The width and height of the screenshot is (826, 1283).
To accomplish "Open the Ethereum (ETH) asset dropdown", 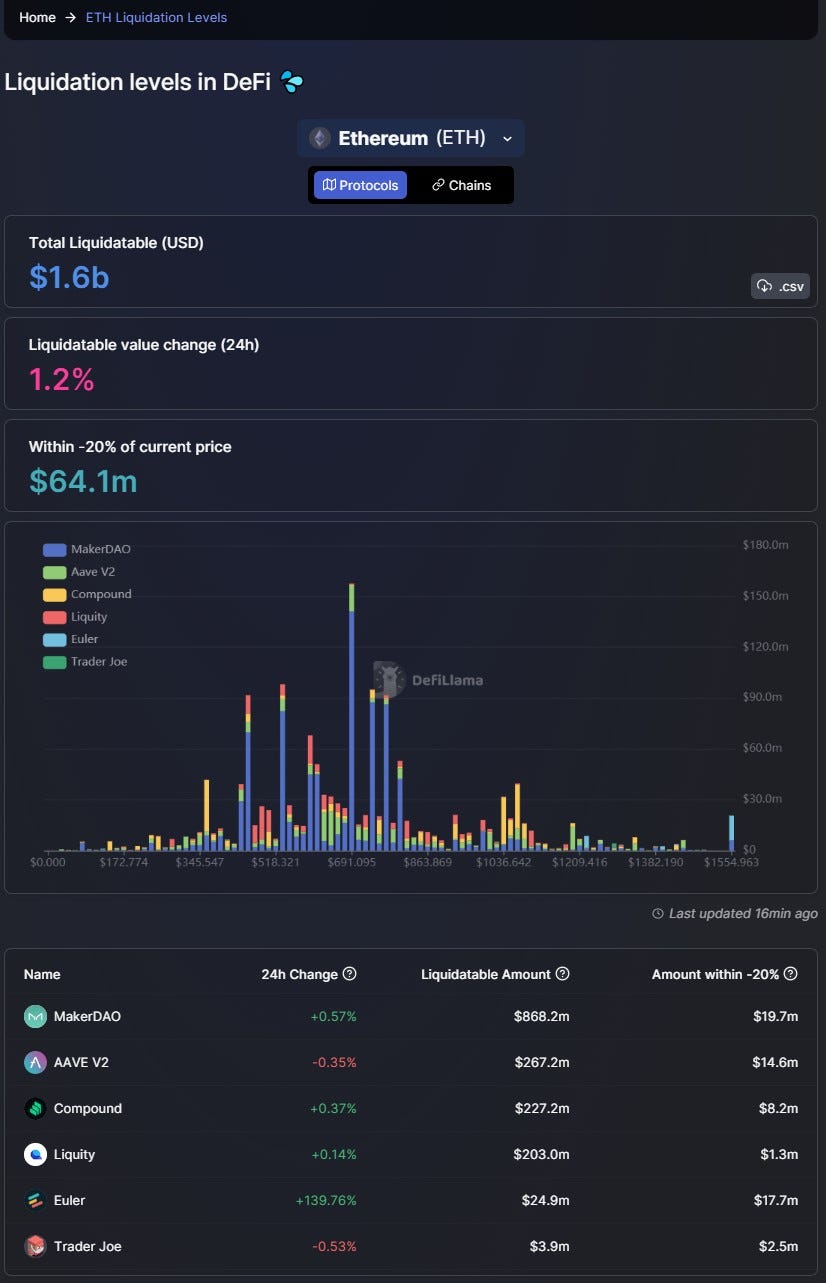I will point(411,138).
